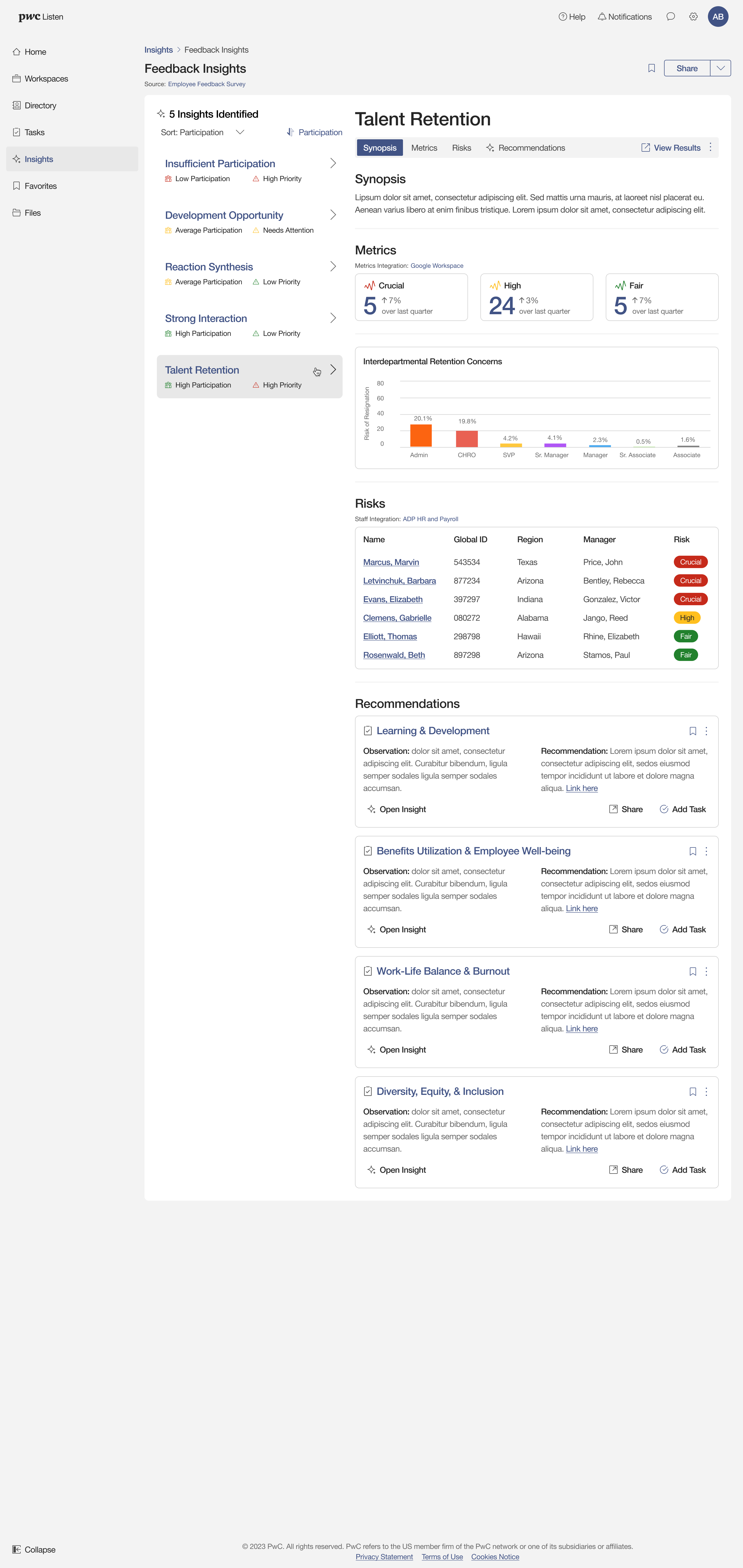Switch to the Recommendations tab
Viewport: 743px width, 1568px height.
[x=525, y=148]
